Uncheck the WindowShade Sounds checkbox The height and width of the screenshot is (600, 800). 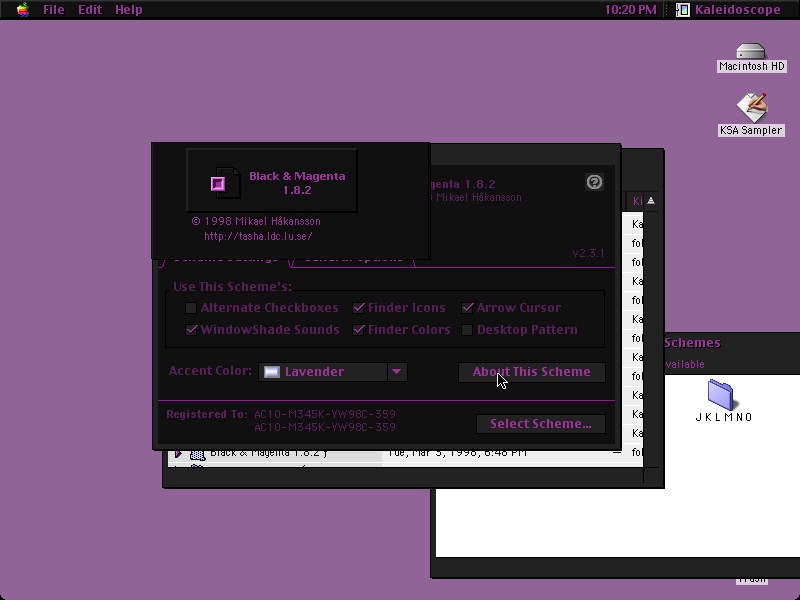[191, 330]
